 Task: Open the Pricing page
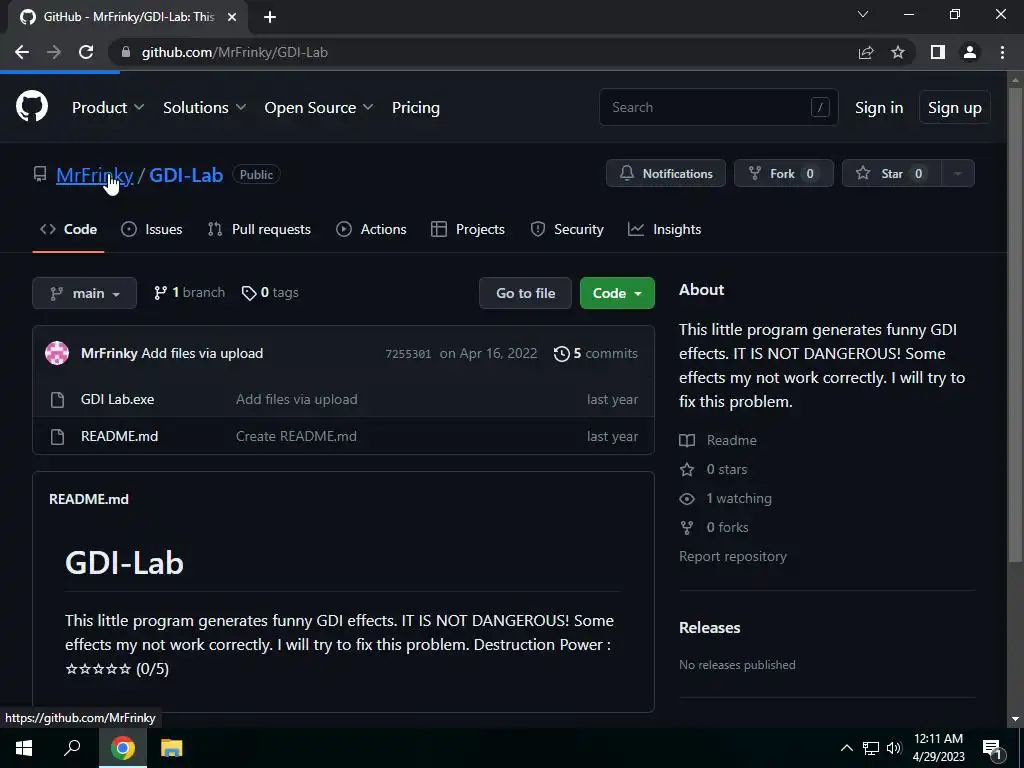[415, 108]
